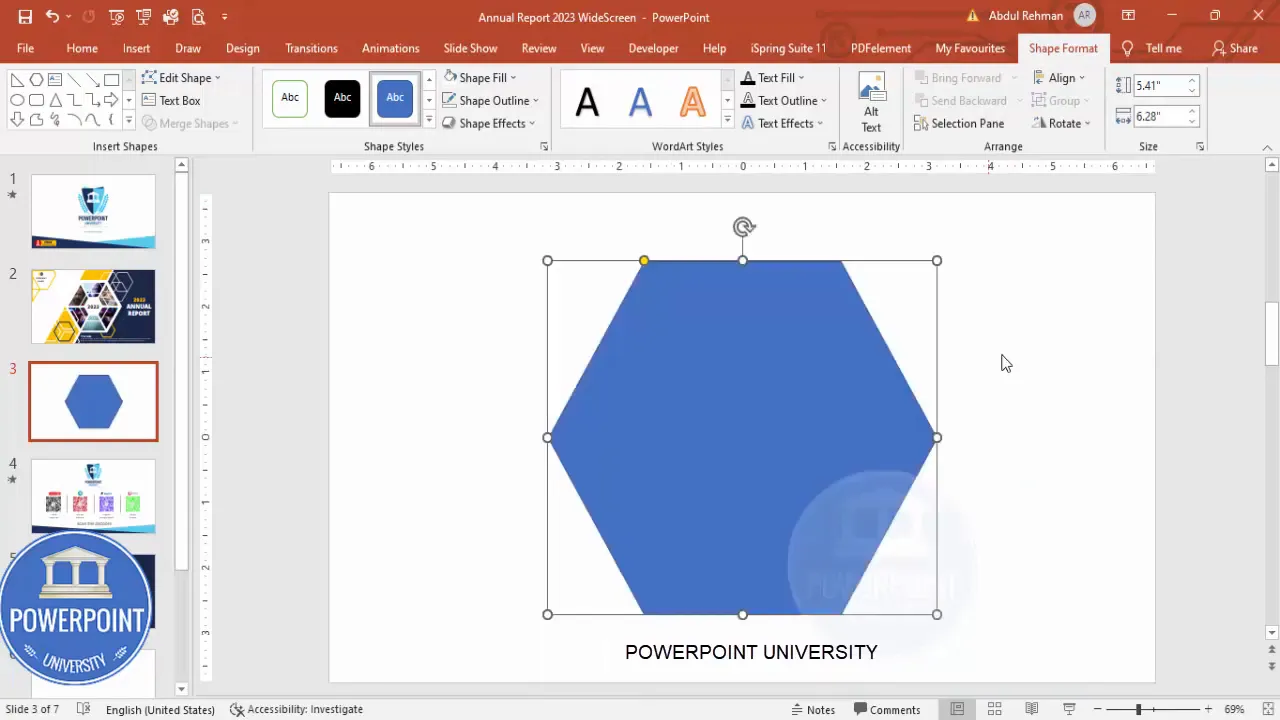Undo the last action

(52, 17)
